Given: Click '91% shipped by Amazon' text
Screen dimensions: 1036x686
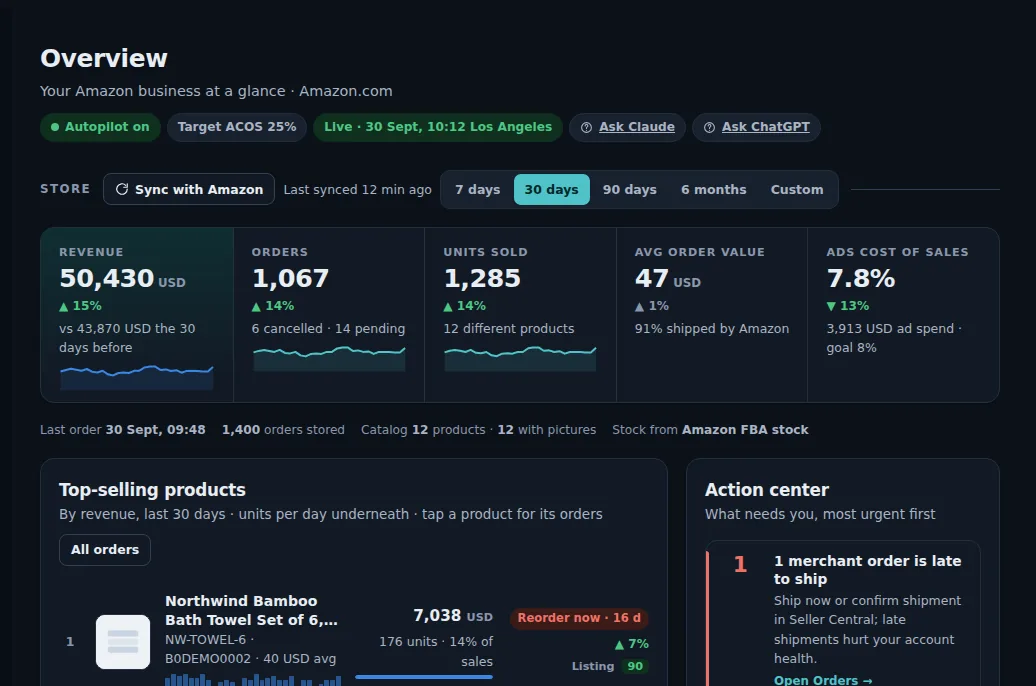Looking at the screenshot, I should click(712, 328).
